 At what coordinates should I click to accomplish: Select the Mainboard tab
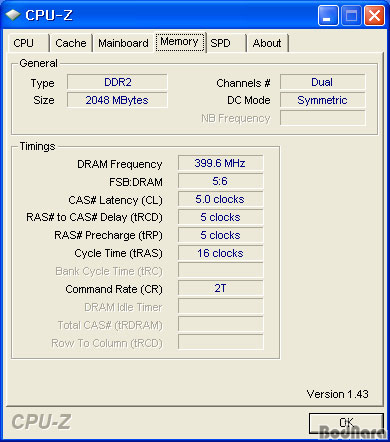point(123,43)
